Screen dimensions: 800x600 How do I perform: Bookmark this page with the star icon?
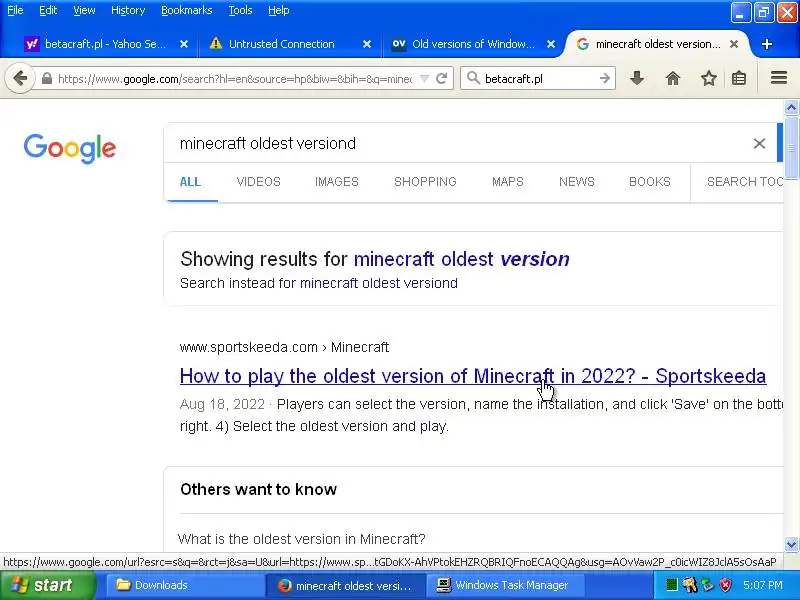click(709, 78)
